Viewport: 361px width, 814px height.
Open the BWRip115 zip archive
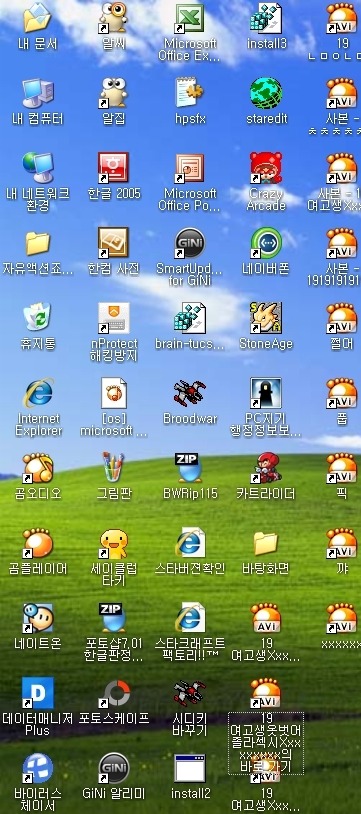190,468
